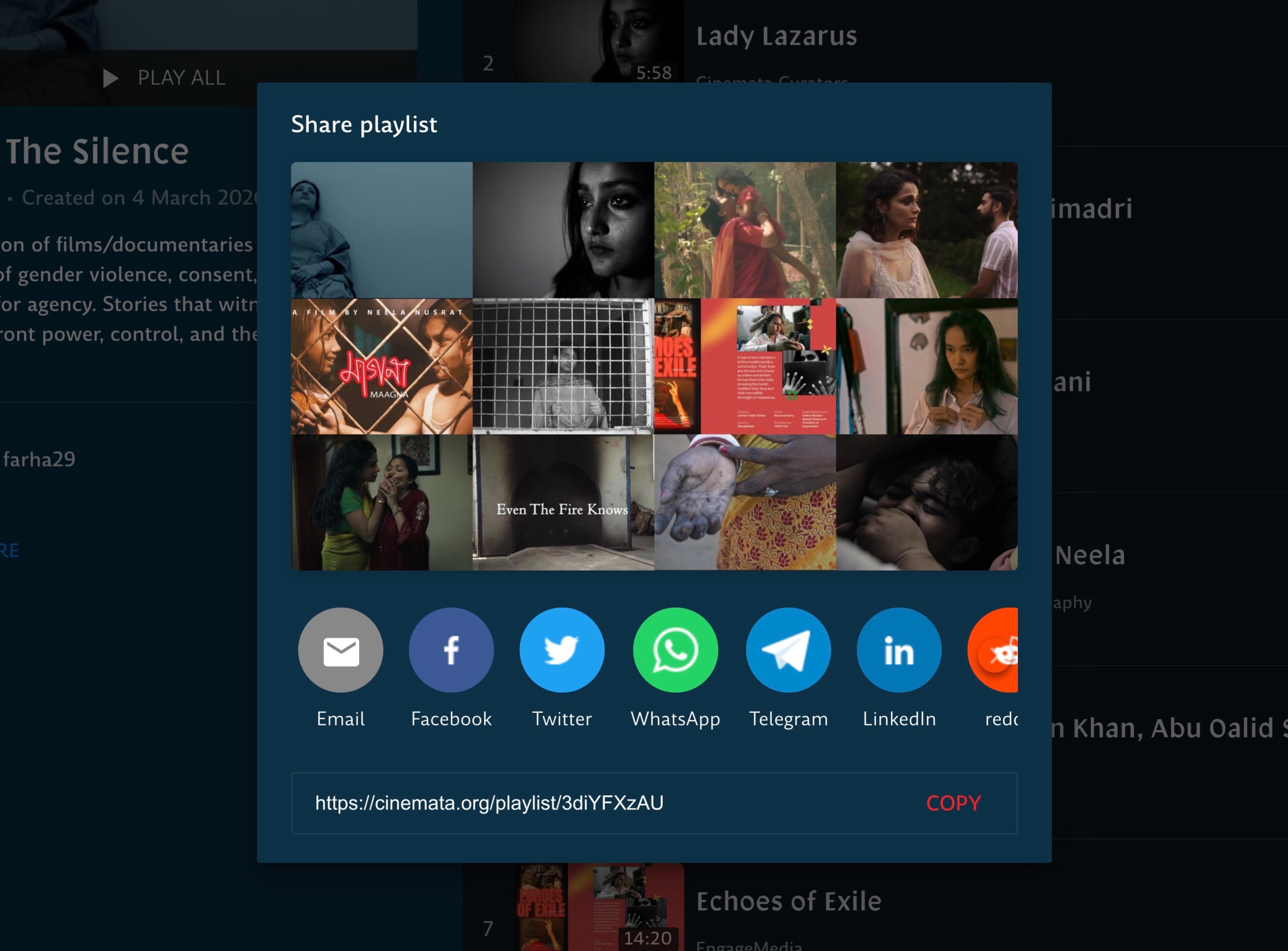Viewport: 1288px width, 951px height.
Task: Click the Maagna film poster thumbnail
Action: click(381, 366)
